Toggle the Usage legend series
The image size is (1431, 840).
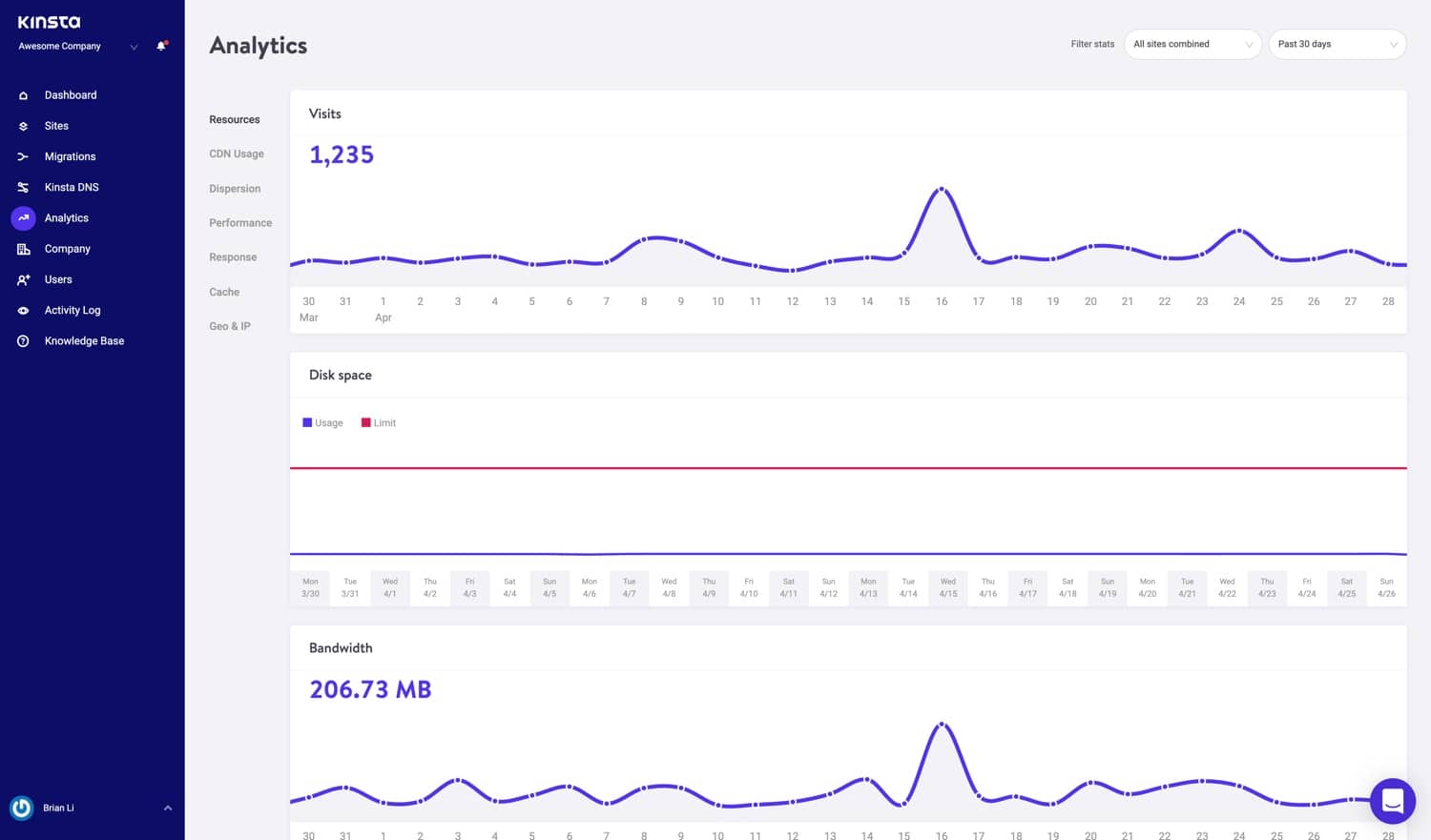(322, 422)
